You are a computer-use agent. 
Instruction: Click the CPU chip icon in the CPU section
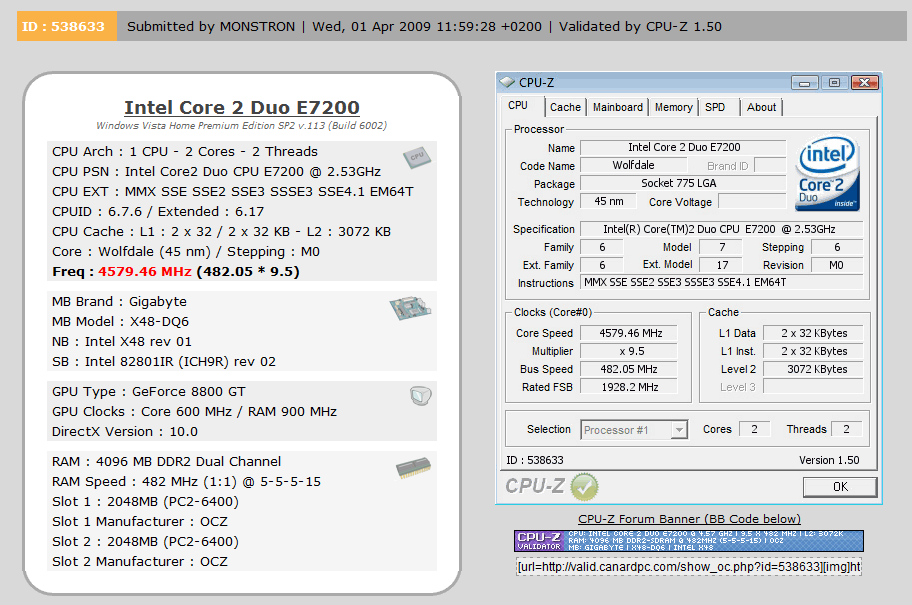tap(416, 157)
